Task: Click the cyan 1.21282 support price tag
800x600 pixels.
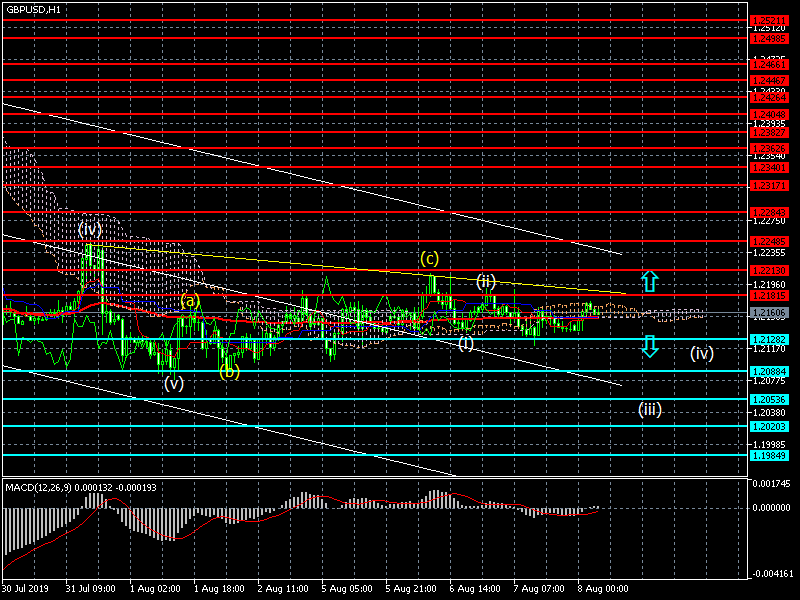Action: [770, 340]
